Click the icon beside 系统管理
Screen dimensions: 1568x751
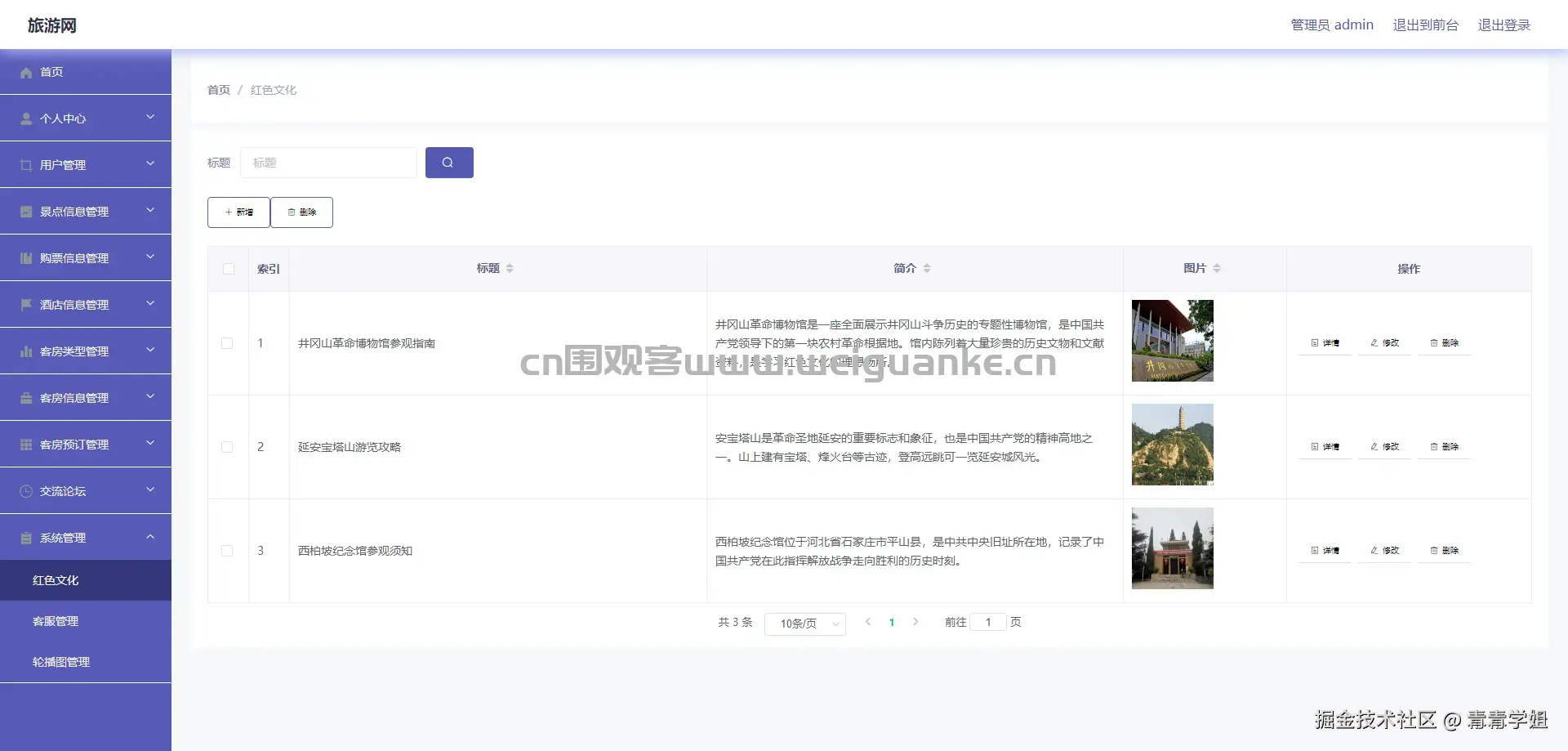point(26,539)
